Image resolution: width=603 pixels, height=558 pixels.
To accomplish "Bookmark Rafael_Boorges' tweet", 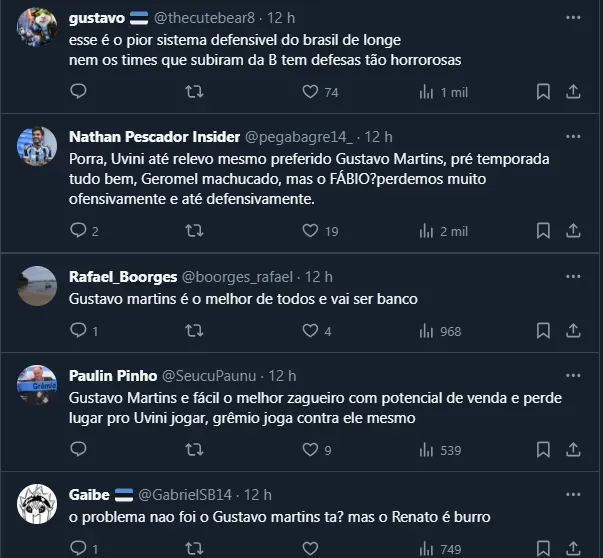I will [543, 331].
